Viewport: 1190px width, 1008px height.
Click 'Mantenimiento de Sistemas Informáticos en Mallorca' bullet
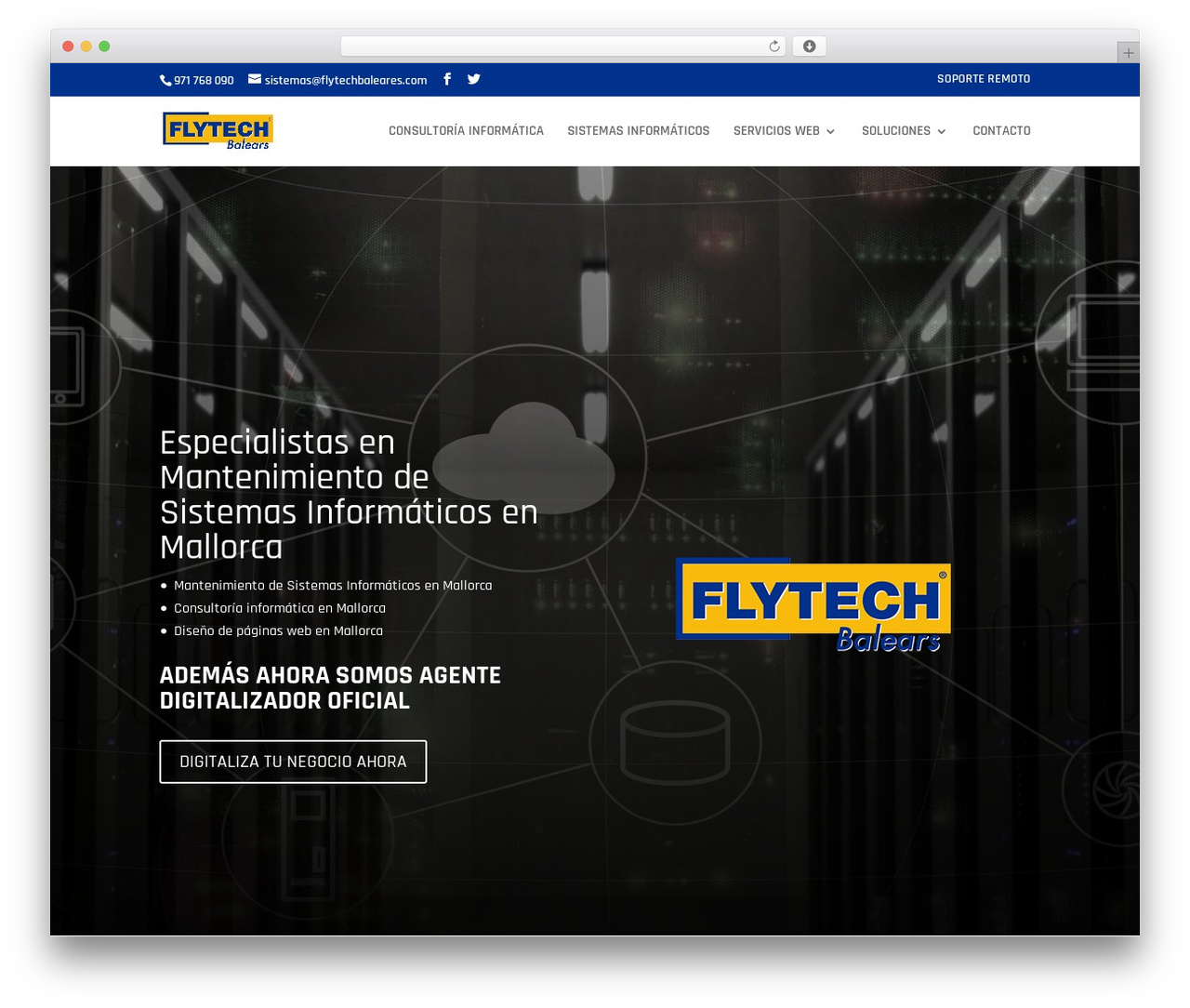coord(333,586)
